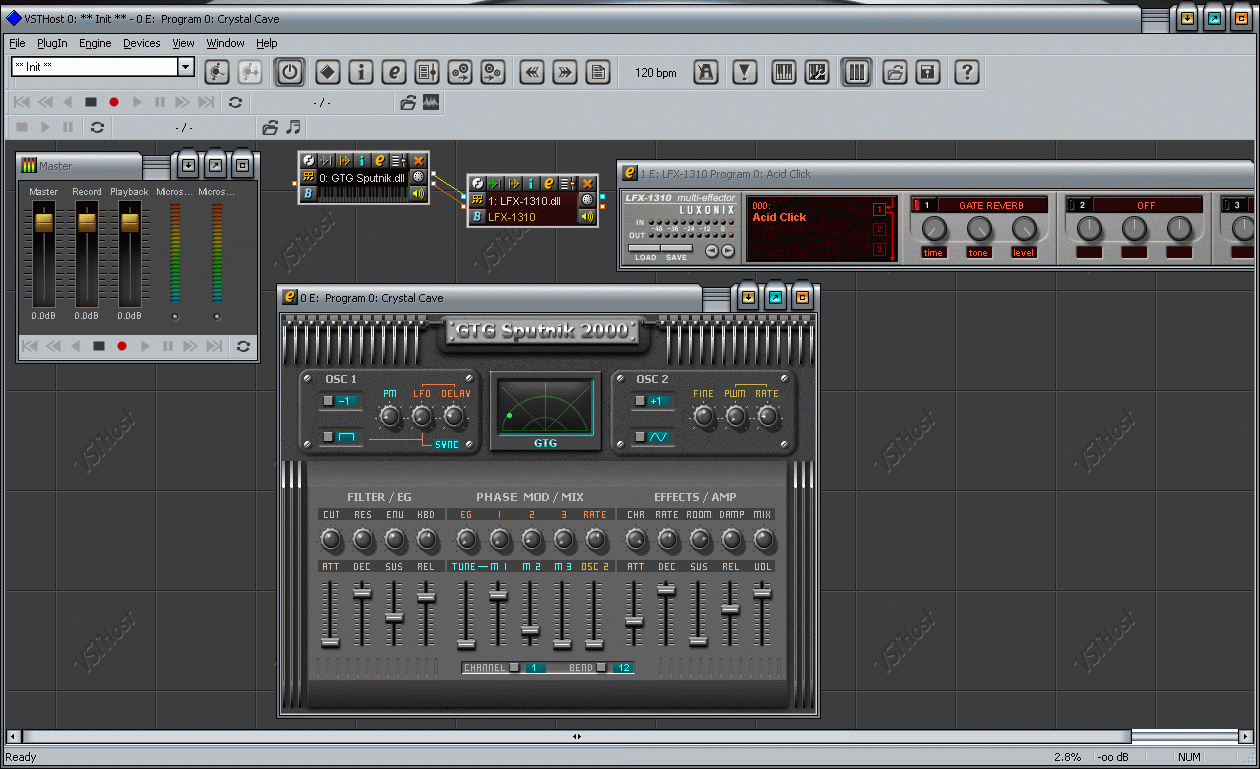Click the Playback level fader
The width and height of the screenshot is (1260, 769).
click(129, 221)
